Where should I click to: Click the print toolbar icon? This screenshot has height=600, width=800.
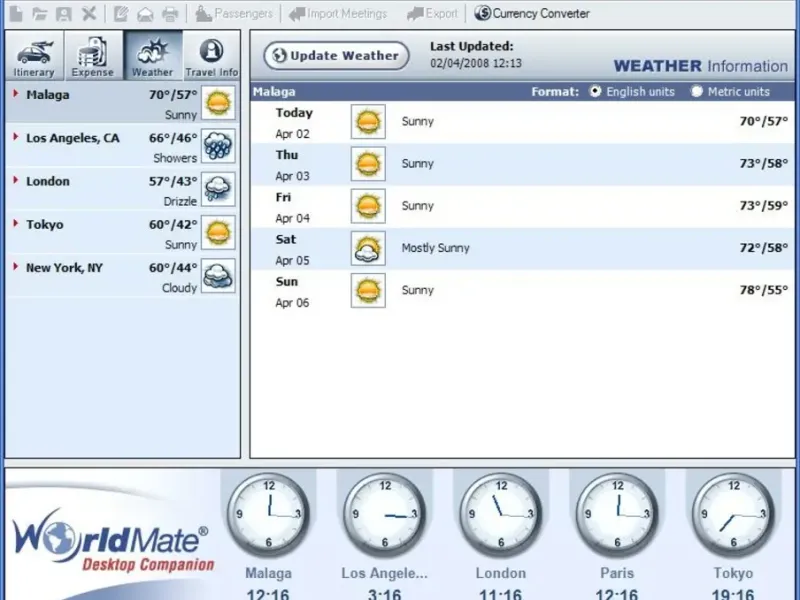[171, 14]
